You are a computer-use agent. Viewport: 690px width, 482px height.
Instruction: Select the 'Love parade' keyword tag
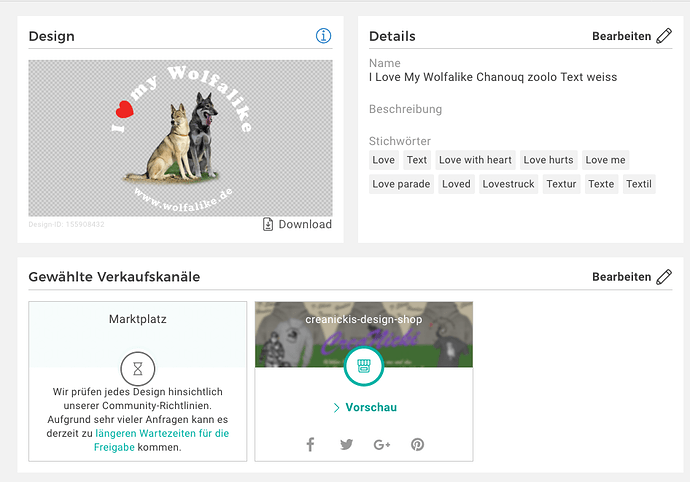click(x=401, y=184)
